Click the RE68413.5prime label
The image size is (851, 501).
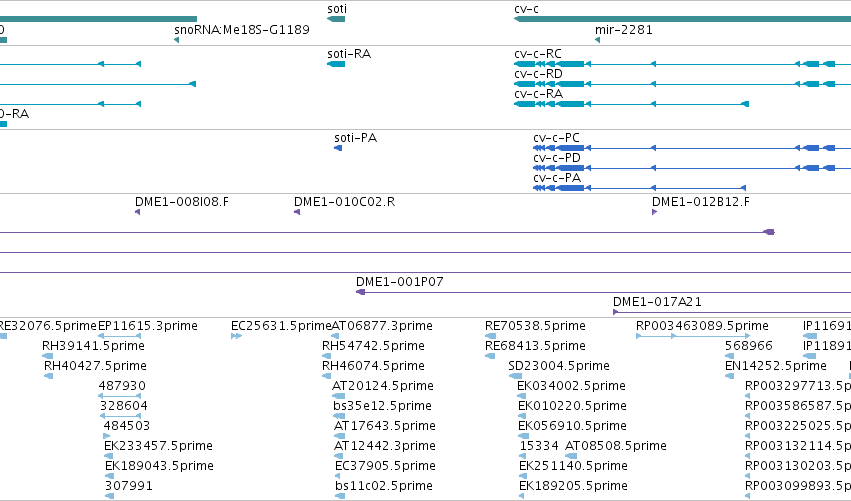pyautogui.click(x=535, y=346)
